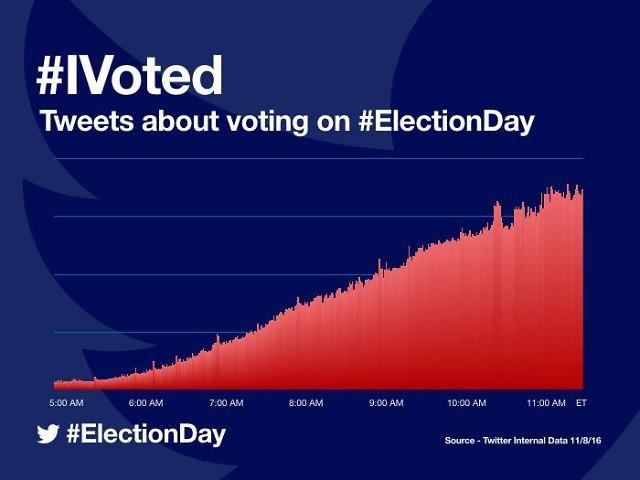Click the ET timezone label
The image size is (640, 480).
point(582,403)
